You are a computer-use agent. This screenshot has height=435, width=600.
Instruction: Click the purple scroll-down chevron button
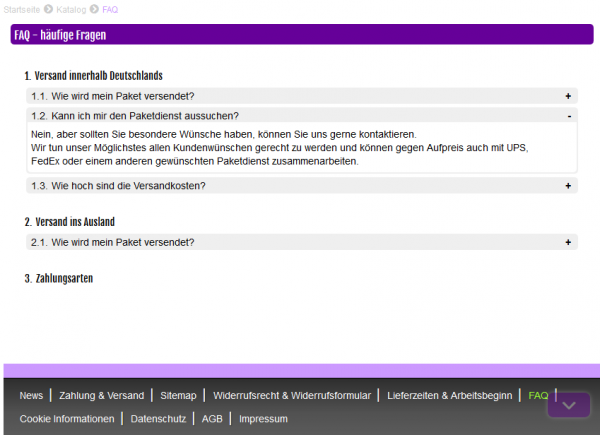(x=568, y=405)
